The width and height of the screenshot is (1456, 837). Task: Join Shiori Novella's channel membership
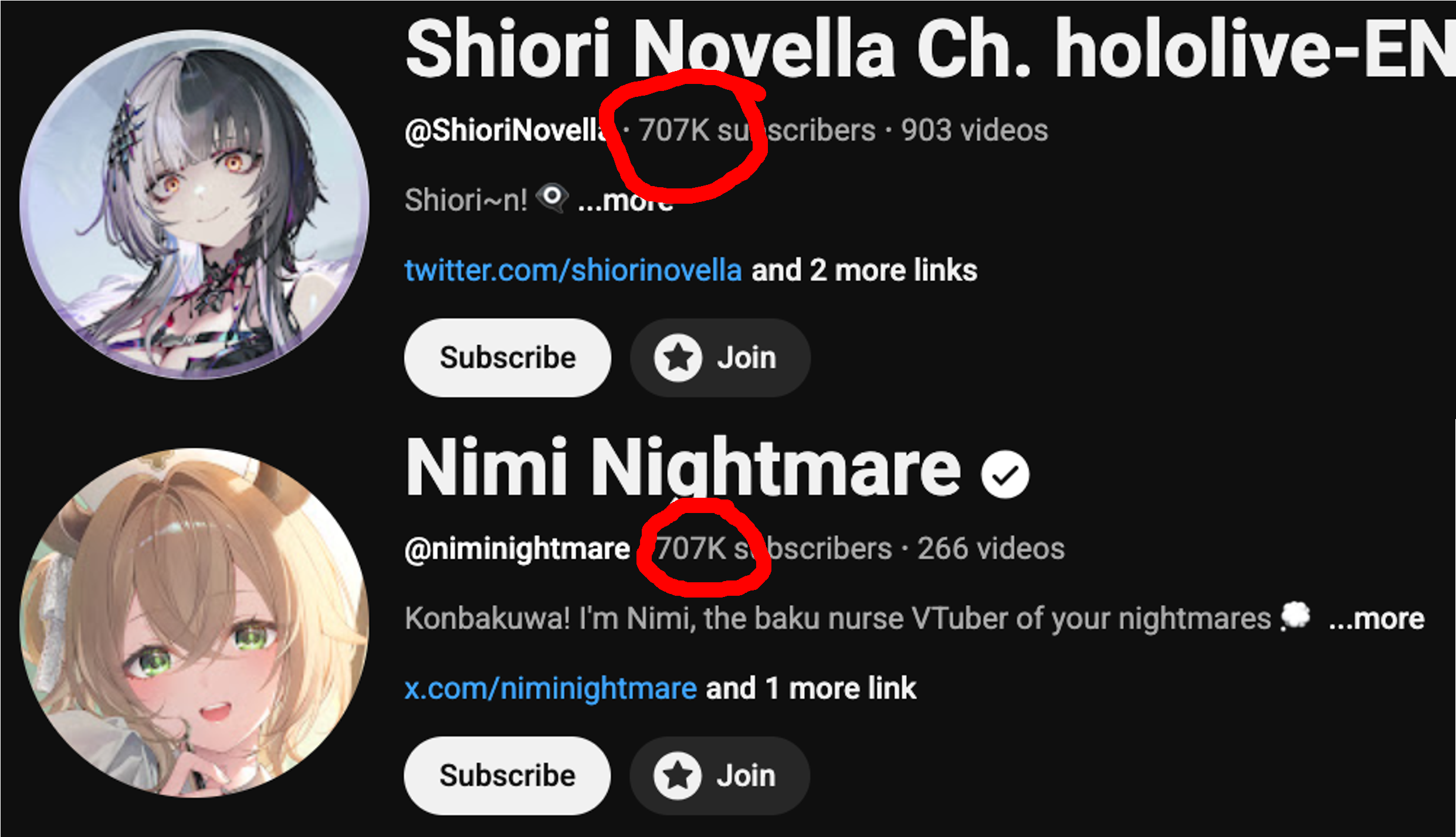click(x=720, y=357)
